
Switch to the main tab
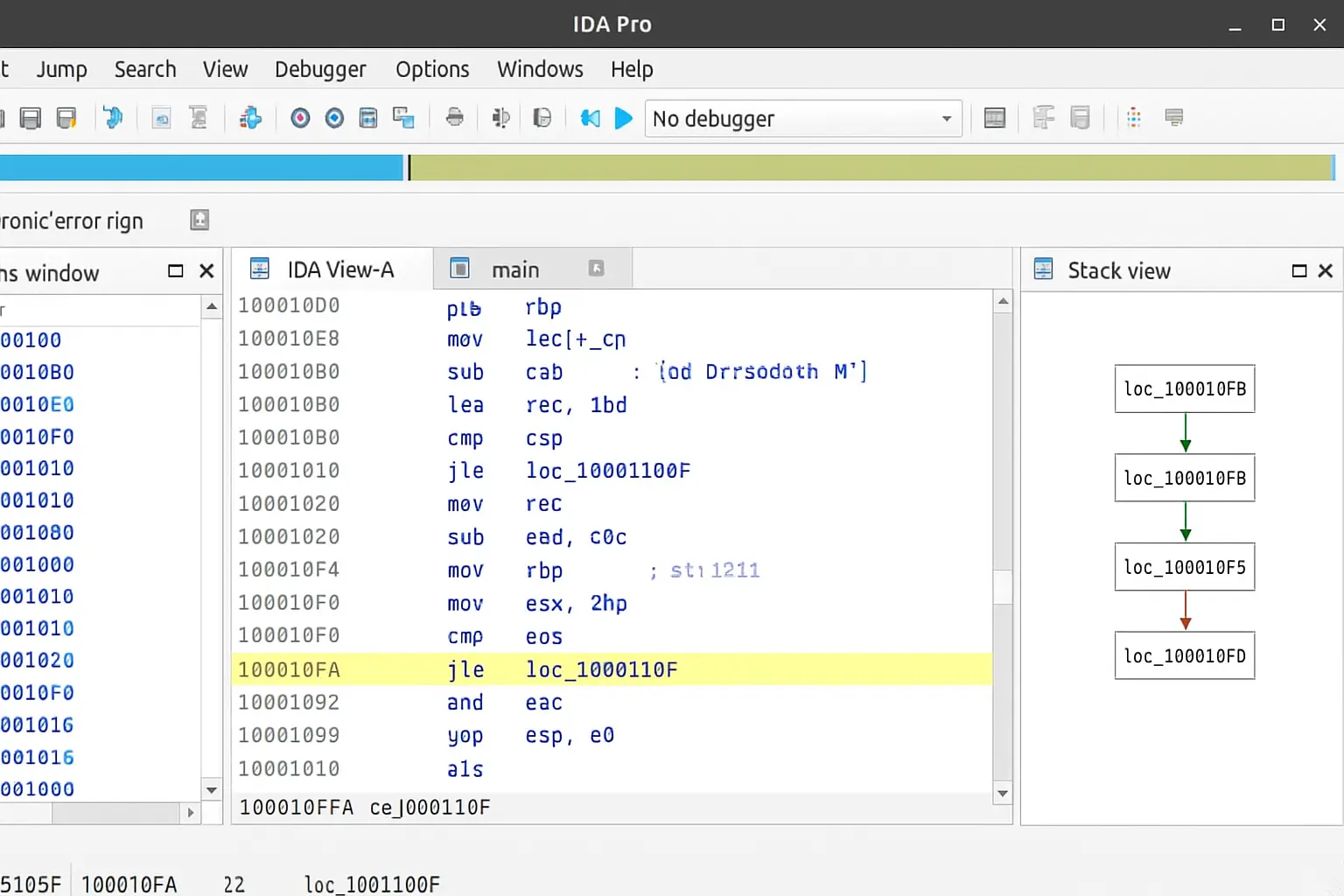pyautogui.click(x=516, y=269)
